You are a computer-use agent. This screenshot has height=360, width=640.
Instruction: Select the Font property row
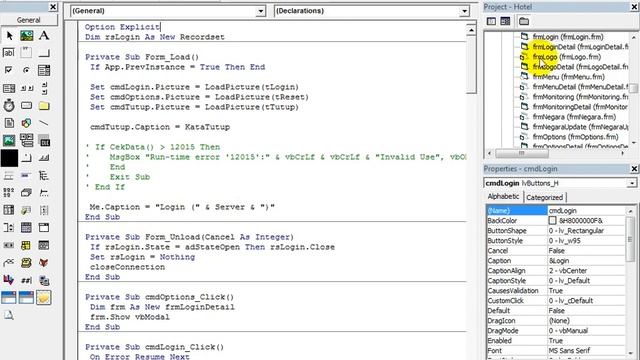(x=556, y=351)
